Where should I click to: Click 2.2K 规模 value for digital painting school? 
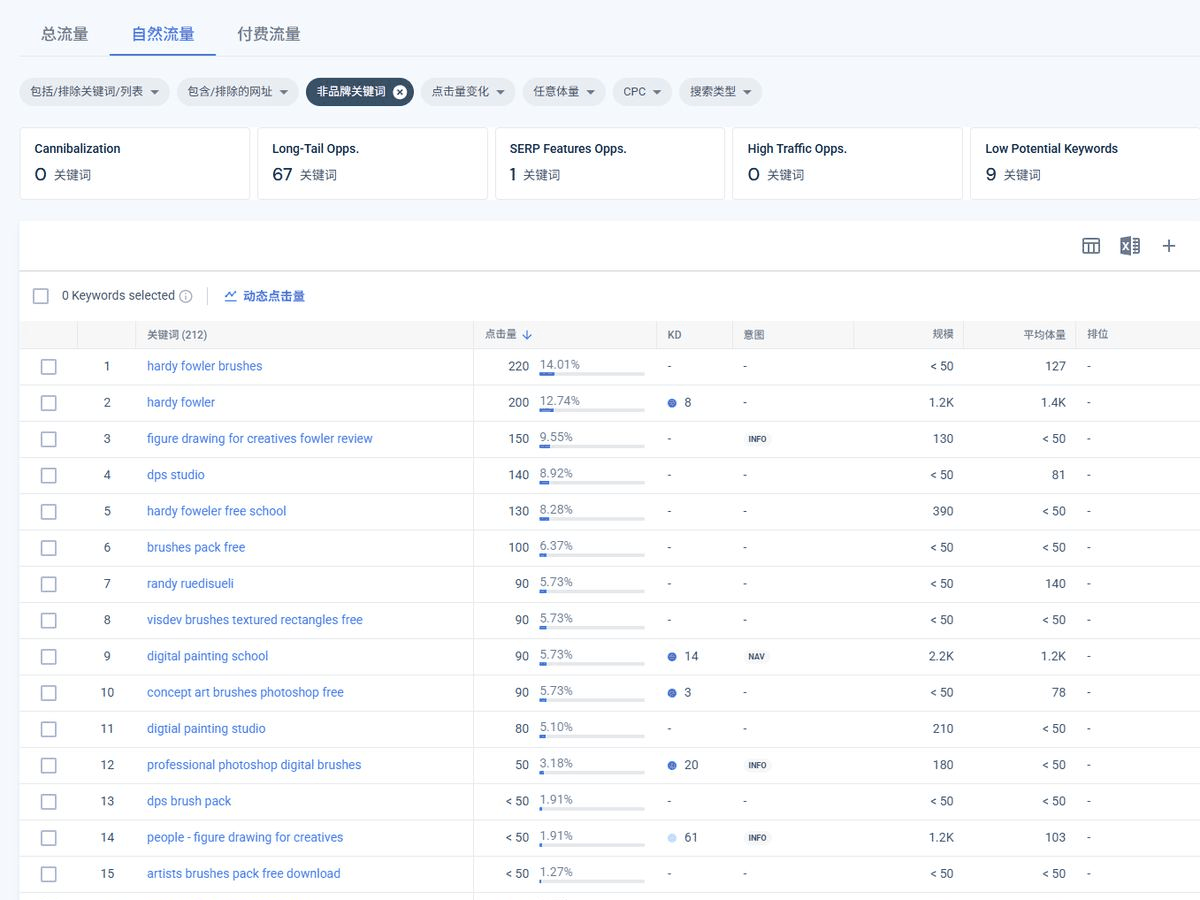(941, 656)
